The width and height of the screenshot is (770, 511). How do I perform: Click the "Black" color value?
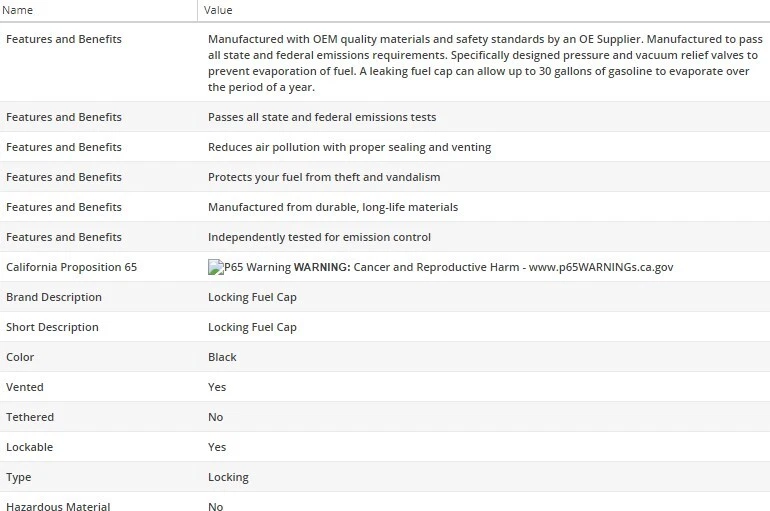coord(222,357)
